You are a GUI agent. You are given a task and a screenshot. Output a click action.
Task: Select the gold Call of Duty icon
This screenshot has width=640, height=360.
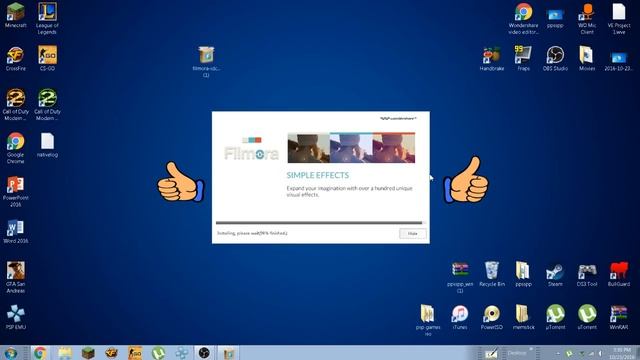(16, 104)
